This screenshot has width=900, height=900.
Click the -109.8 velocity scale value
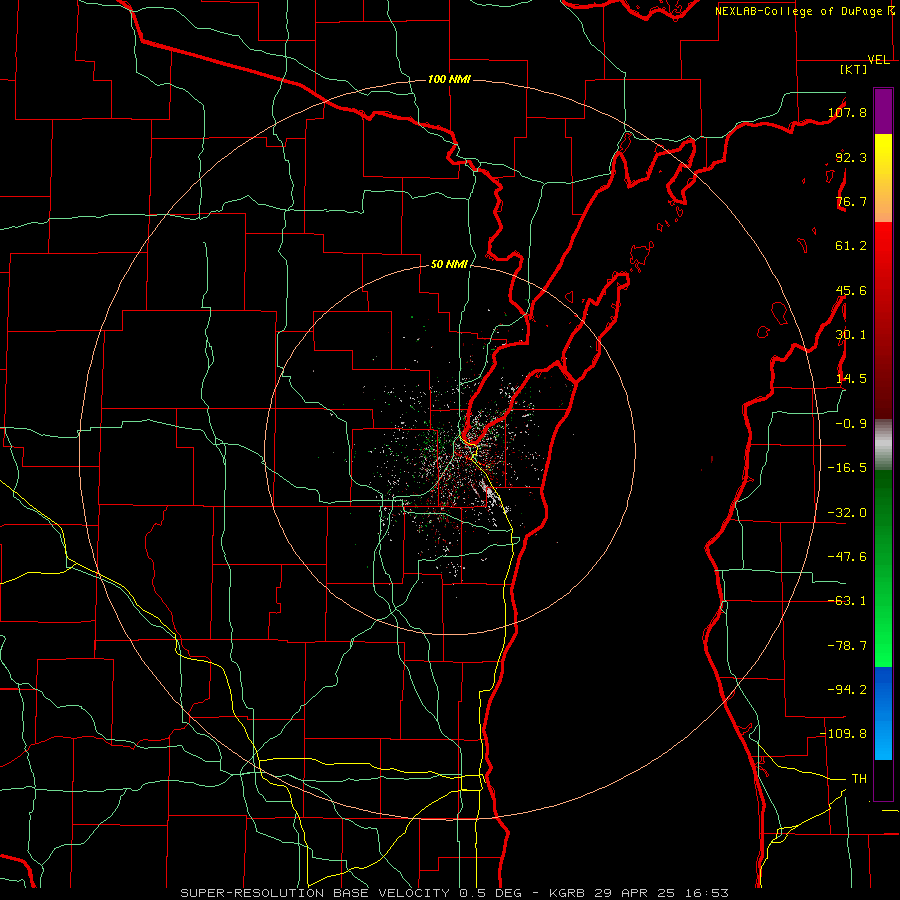coord(843,734)
